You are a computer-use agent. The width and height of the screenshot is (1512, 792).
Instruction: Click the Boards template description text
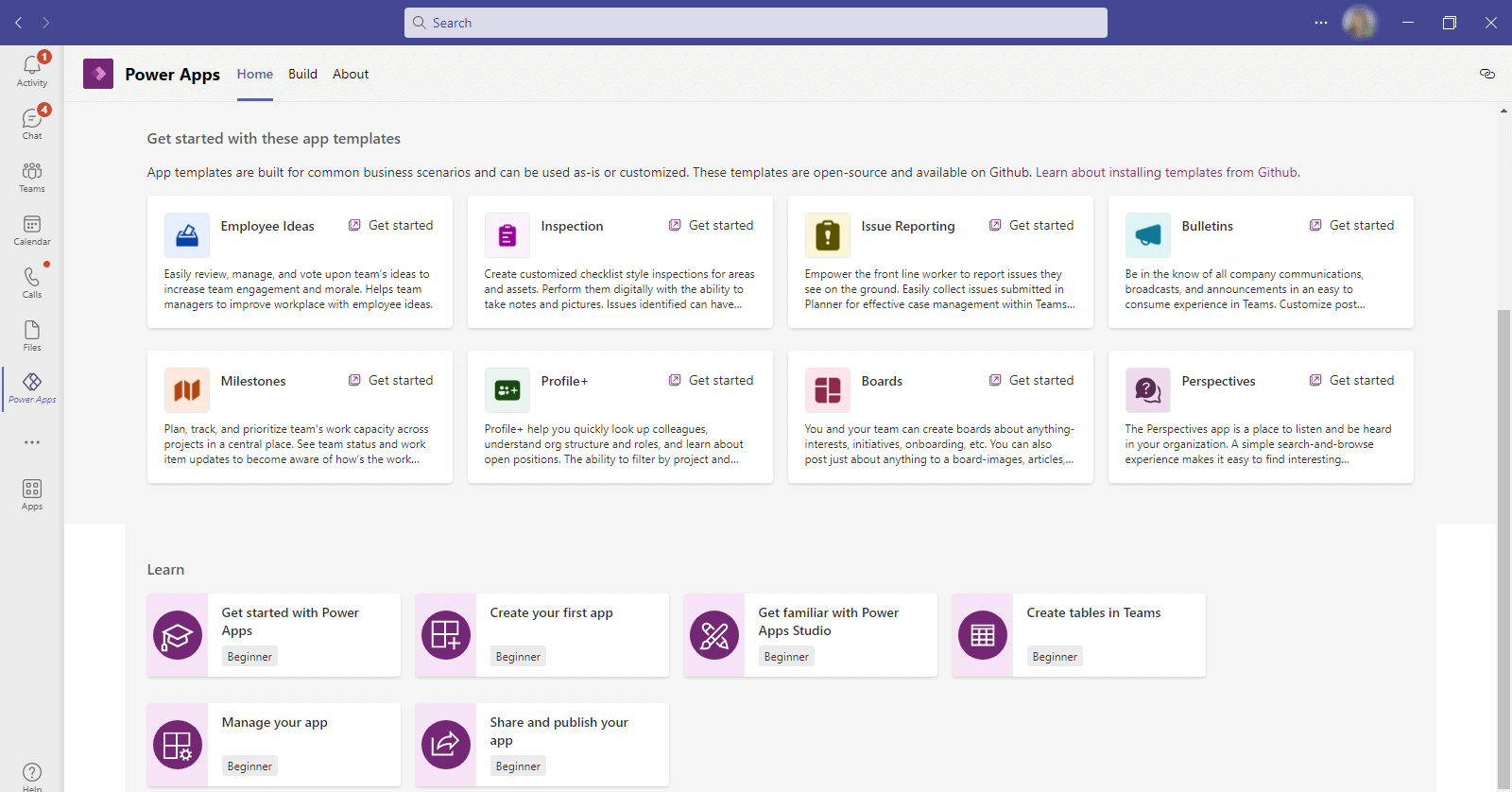tap(939, 444)
